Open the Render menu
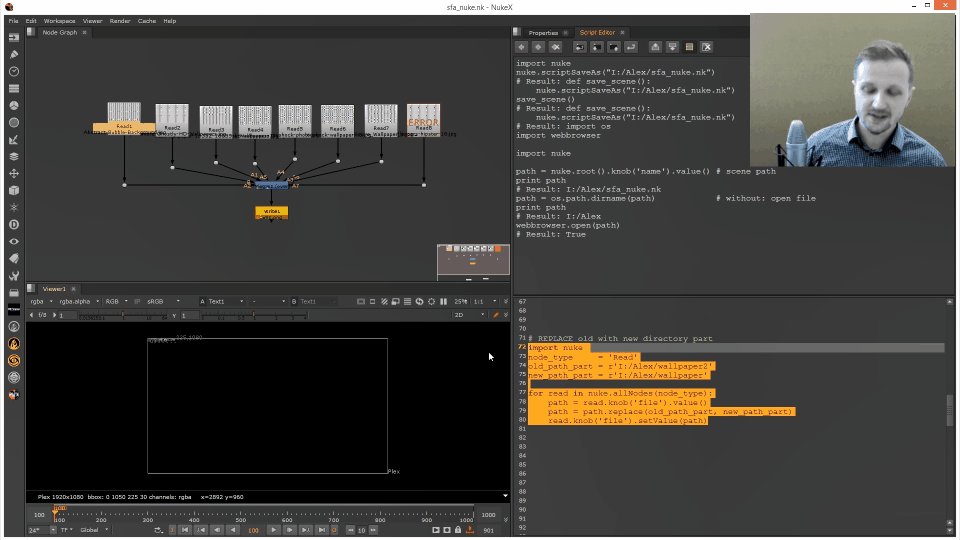 point(120,21)
